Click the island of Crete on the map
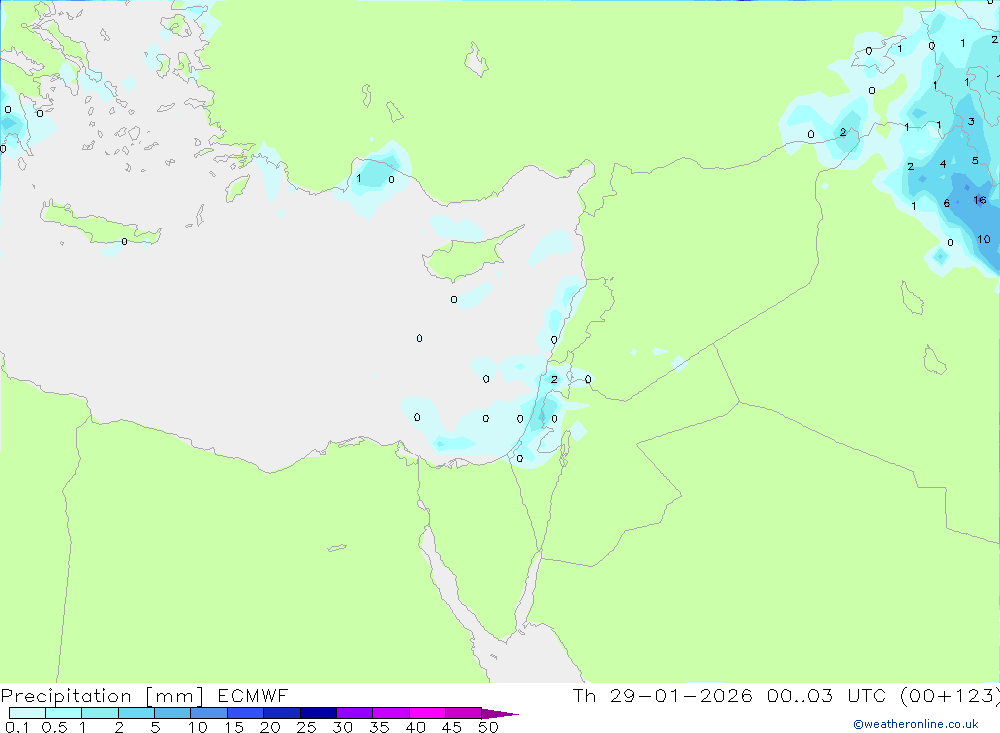Image resolution: width=1000 pixels, height=733 pixels. 99,225
